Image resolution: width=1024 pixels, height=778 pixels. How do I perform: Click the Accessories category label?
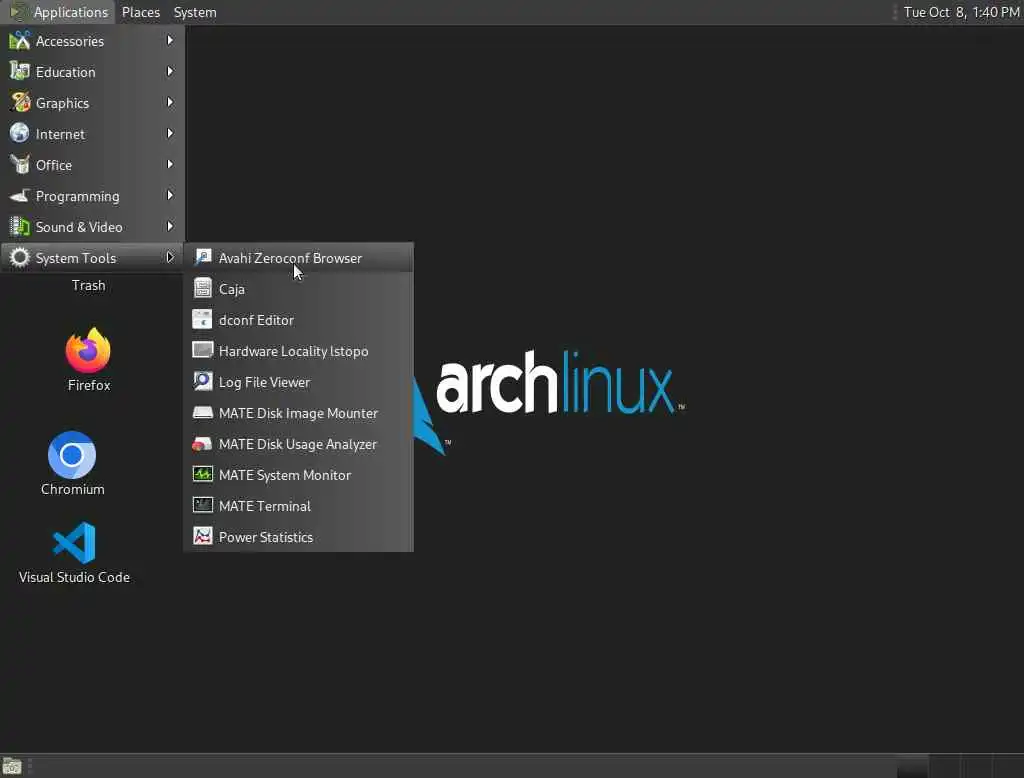coord(70,41)
